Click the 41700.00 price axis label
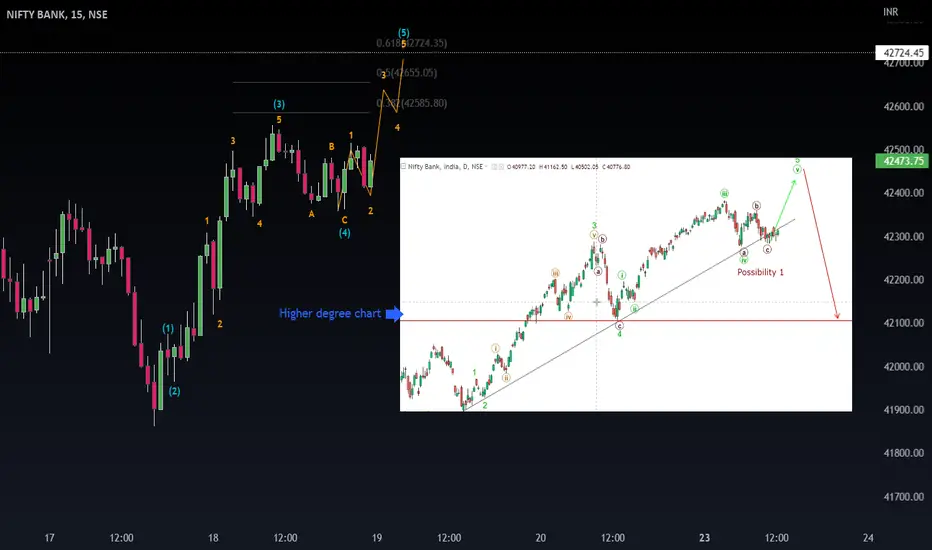The height and width of the screenshot is (550, 932). click(903, 496)
